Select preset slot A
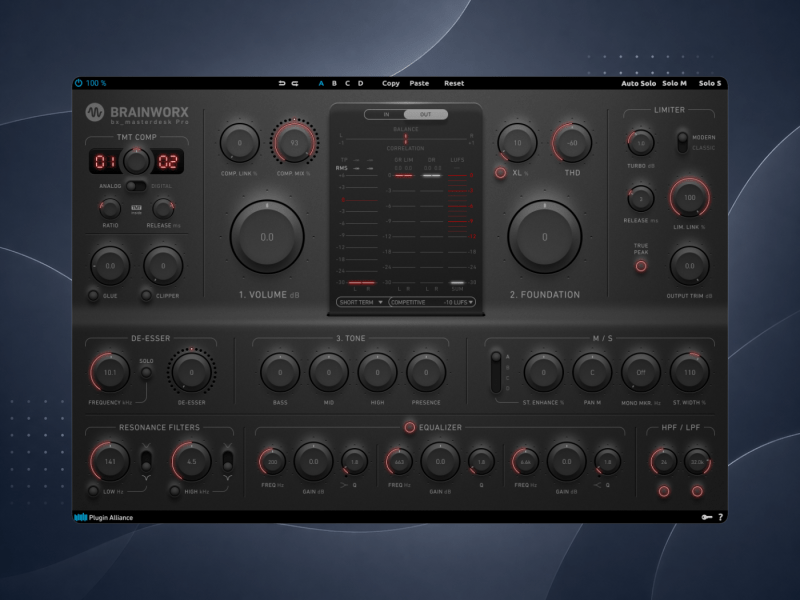The height and width of the screenshot is (600, 800). click(x=321, y=83)
